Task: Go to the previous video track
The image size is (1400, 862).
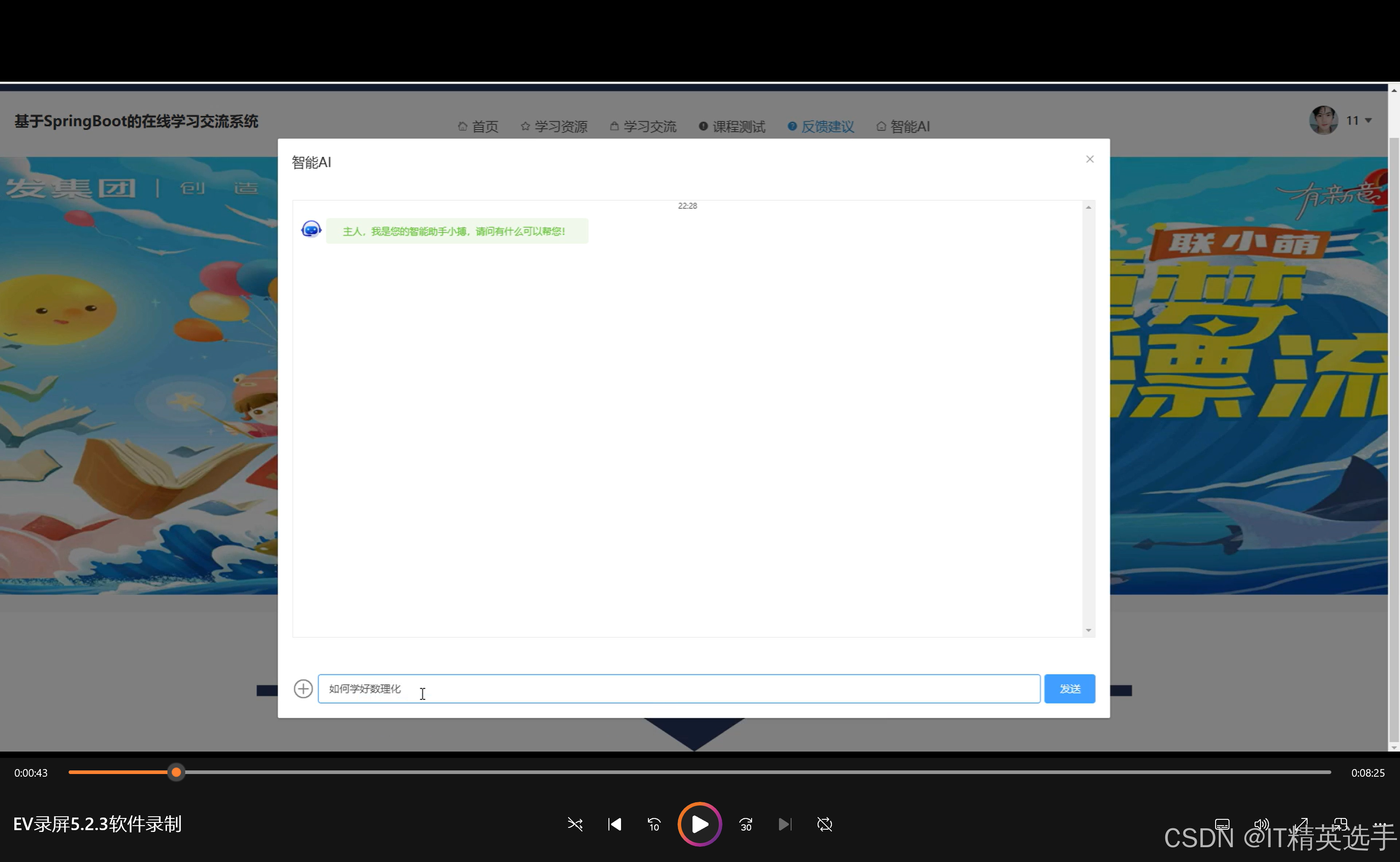Action: (615, 824)
